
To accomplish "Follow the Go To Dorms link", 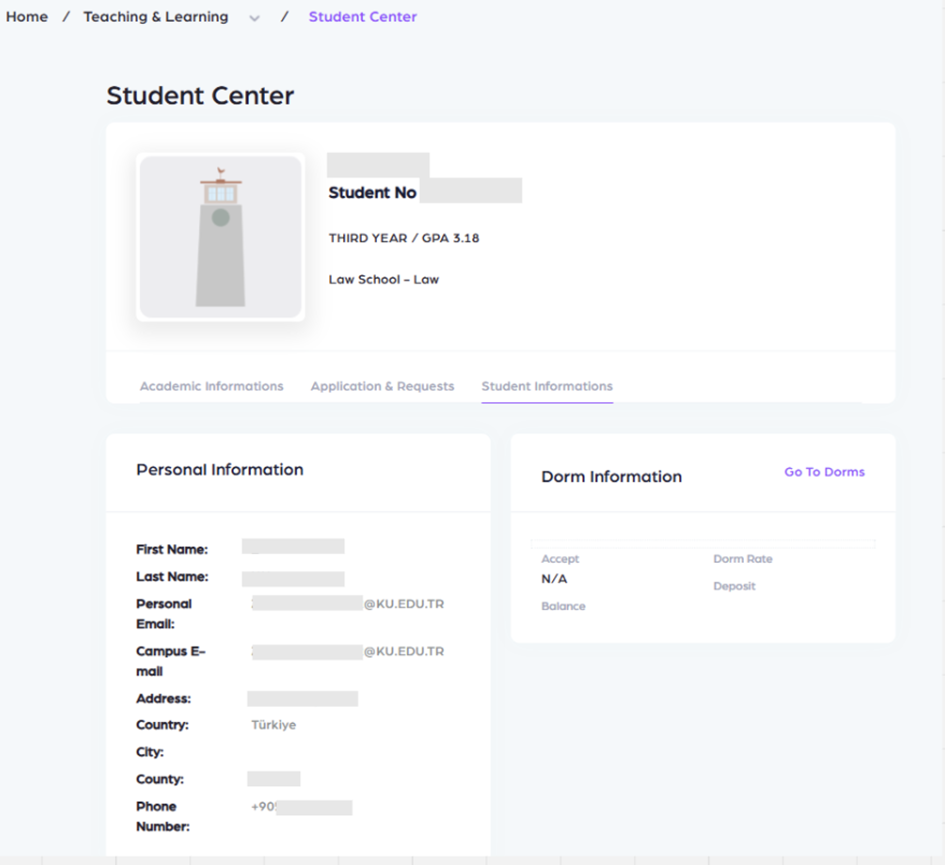I will pyautogui.click(x=824, y=472).
